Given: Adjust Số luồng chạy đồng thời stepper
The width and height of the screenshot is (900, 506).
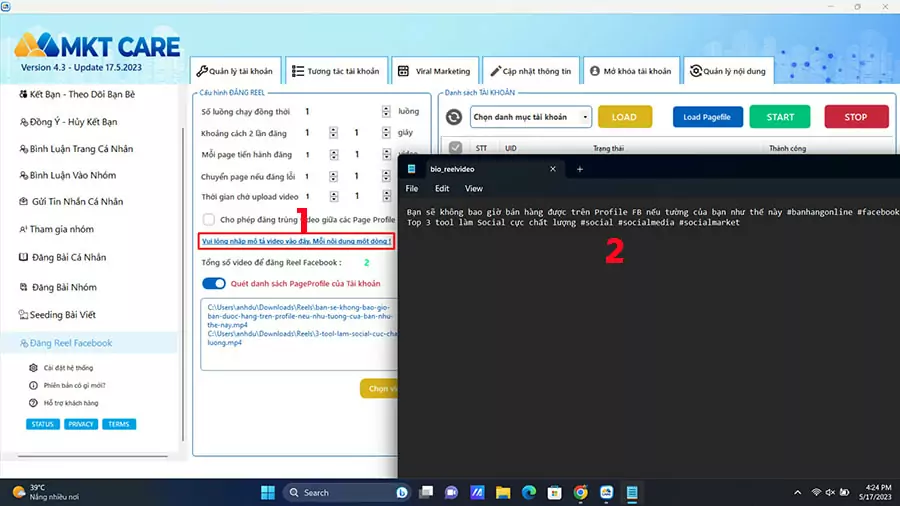Looking at the screenshot, I should tap(386, 111).
